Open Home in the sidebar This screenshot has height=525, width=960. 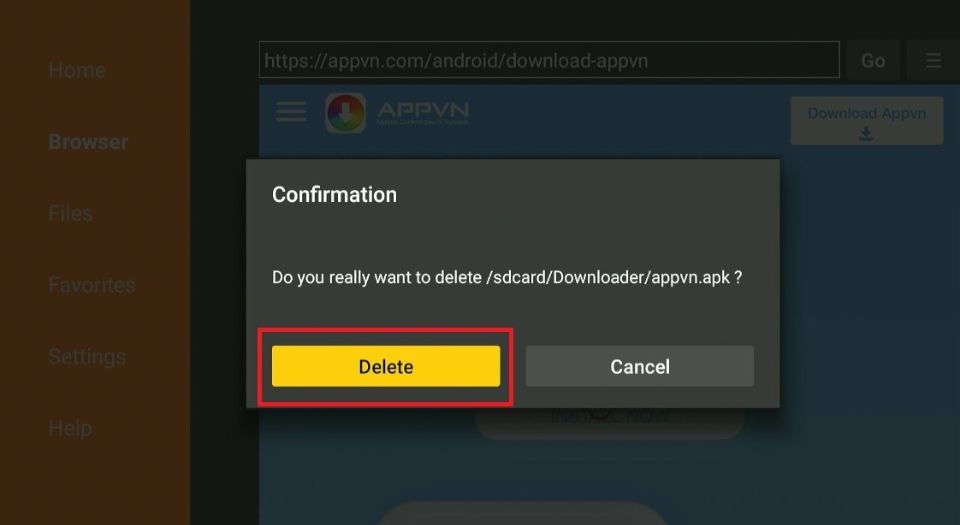point(77,70)
